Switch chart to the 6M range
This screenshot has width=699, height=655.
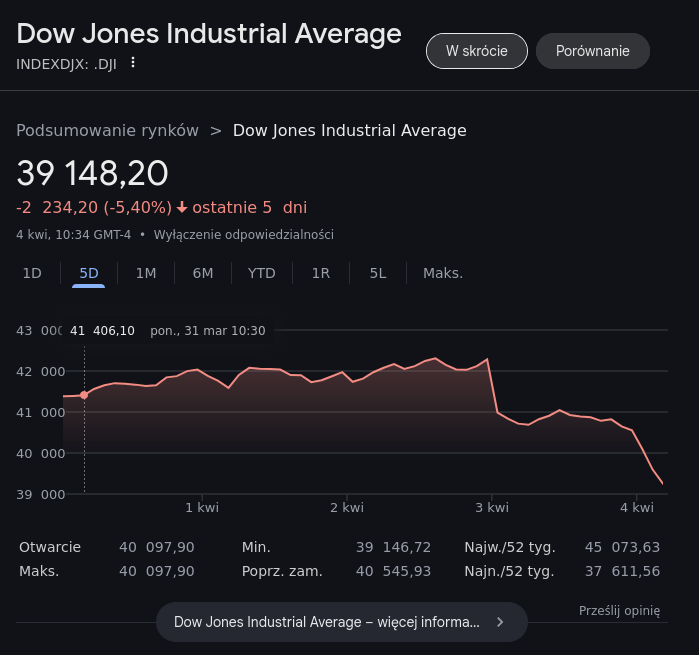tap(203, 273)
